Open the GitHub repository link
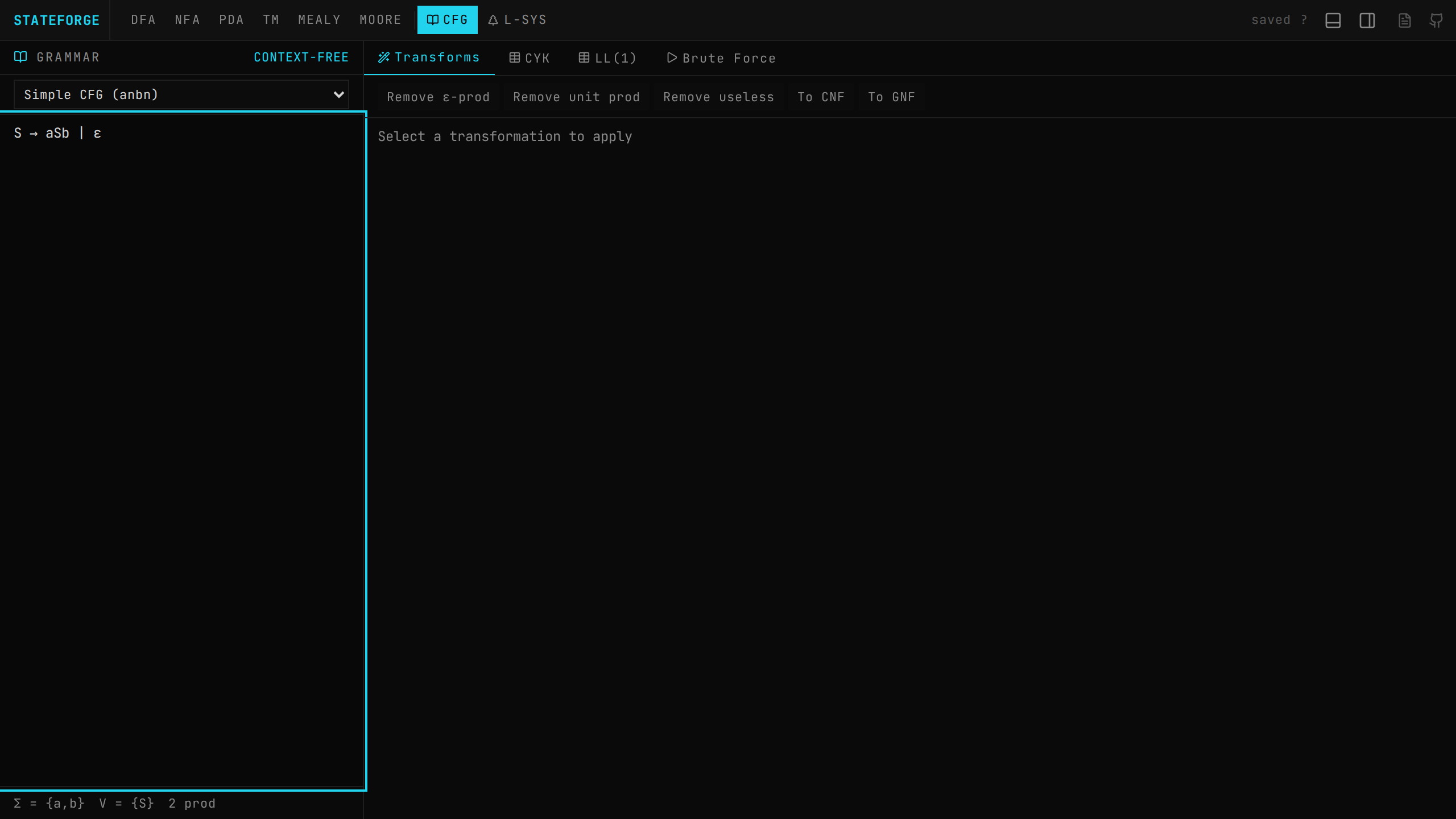This screenshot has height=819, width=1456. [1436, 20]
